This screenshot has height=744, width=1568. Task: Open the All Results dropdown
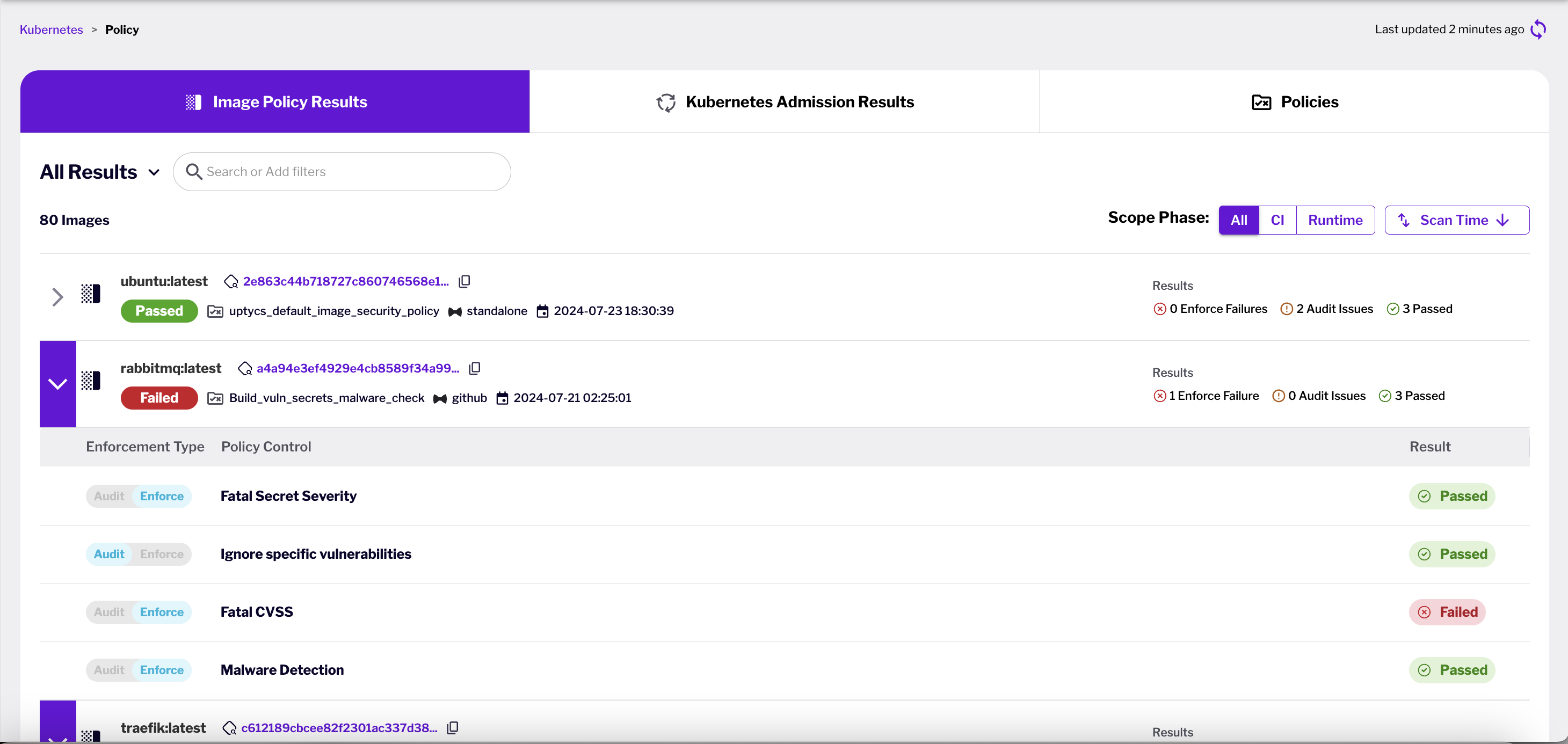100,172
